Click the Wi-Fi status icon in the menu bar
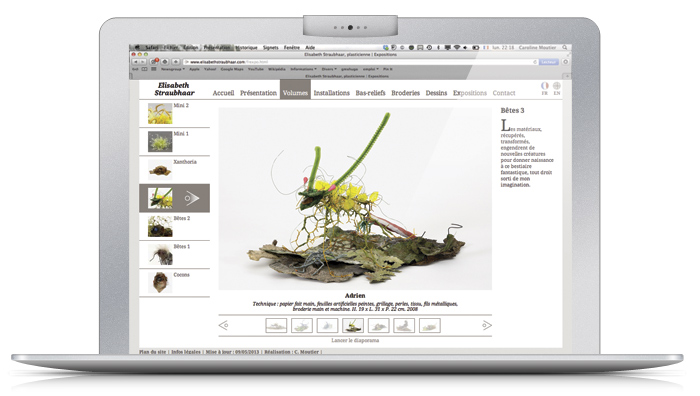 pyautogui.click(x=457, y=47)
